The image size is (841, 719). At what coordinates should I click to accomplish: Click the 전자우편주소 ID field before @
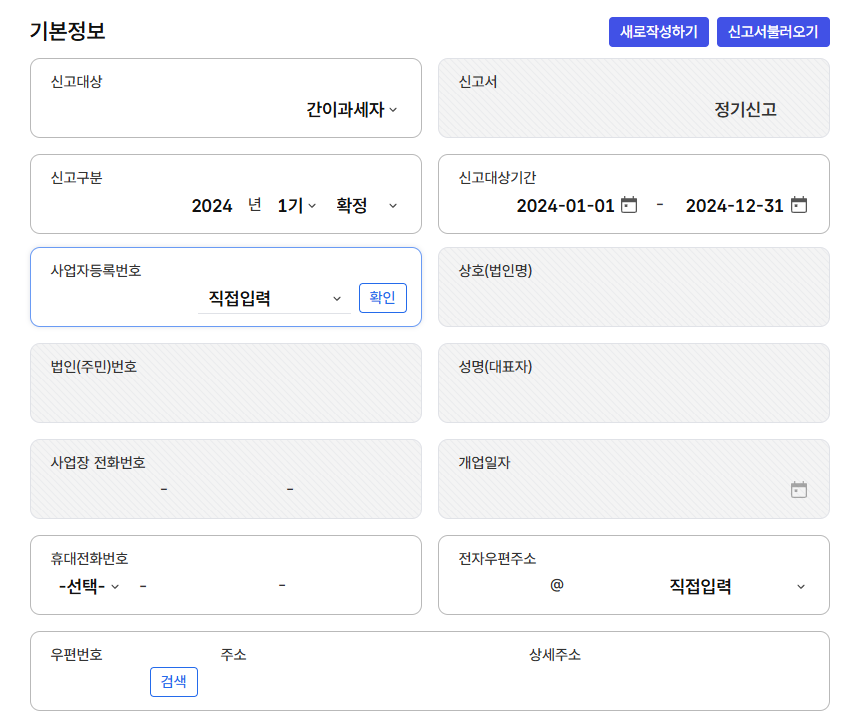[501, 586]
